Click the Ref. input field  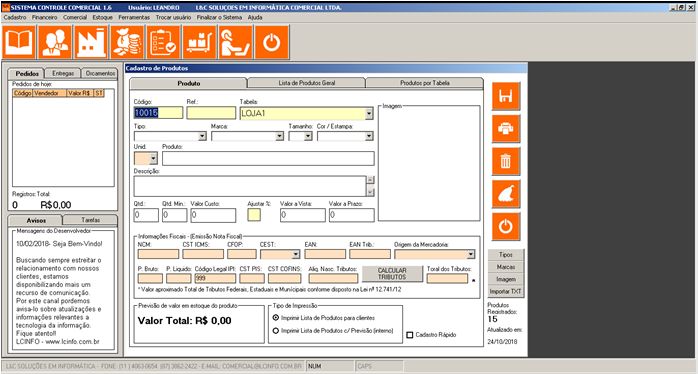(x=211, y=113)
